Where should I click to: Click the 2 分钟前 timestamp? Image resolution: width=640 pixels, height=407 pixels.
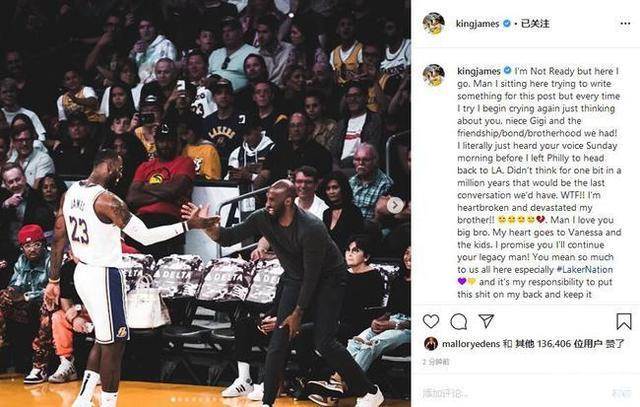[x=436, y=362]
